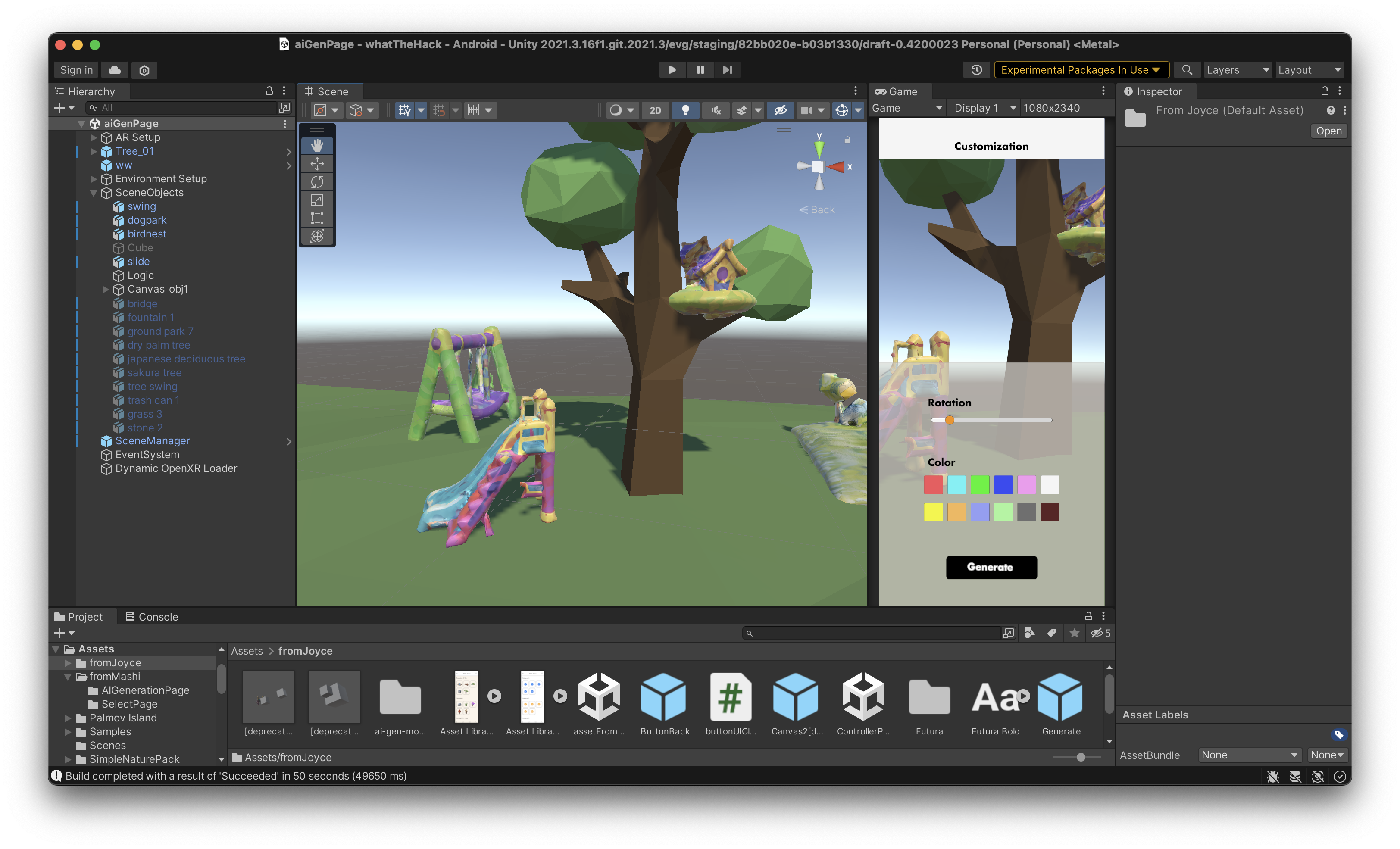Image resolution: width=1400 pixels, height=849 pixels.
Task: Expand Canvas_obj1 in Hierarchy
Action: click(105, 289)
